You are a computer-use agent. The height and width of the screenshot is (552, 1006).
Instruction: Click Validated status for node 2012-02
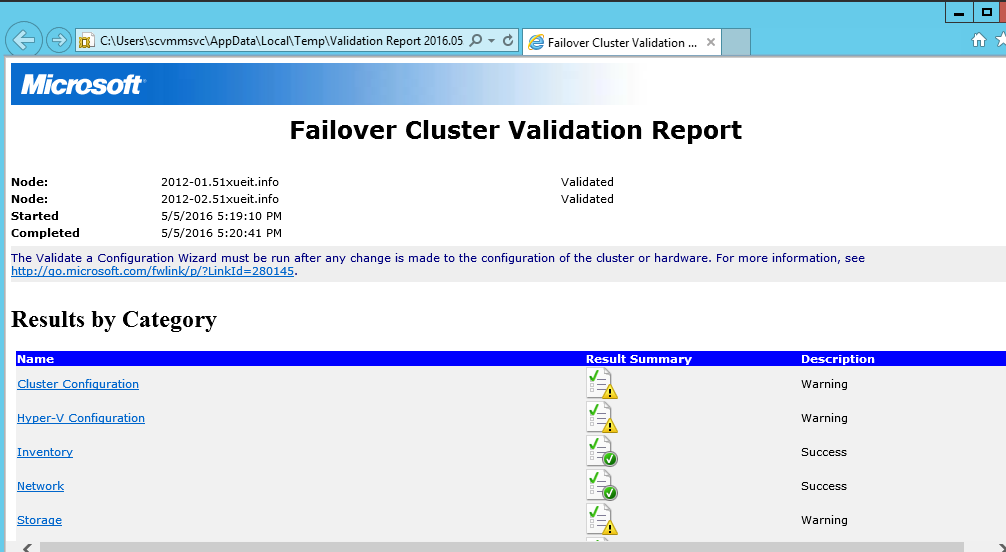[x=587, y=199]
